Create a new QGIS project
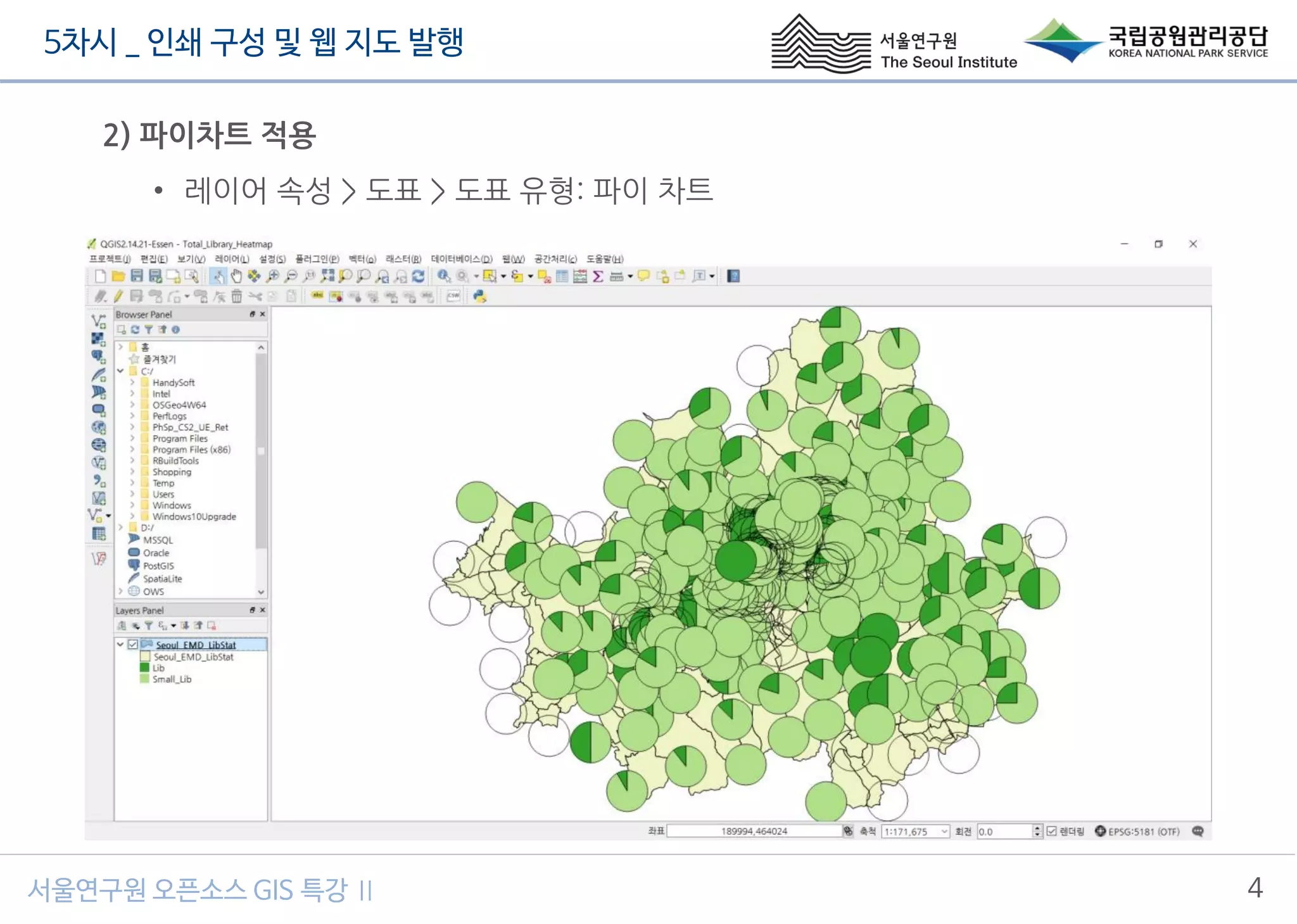 tap(100, 276)
